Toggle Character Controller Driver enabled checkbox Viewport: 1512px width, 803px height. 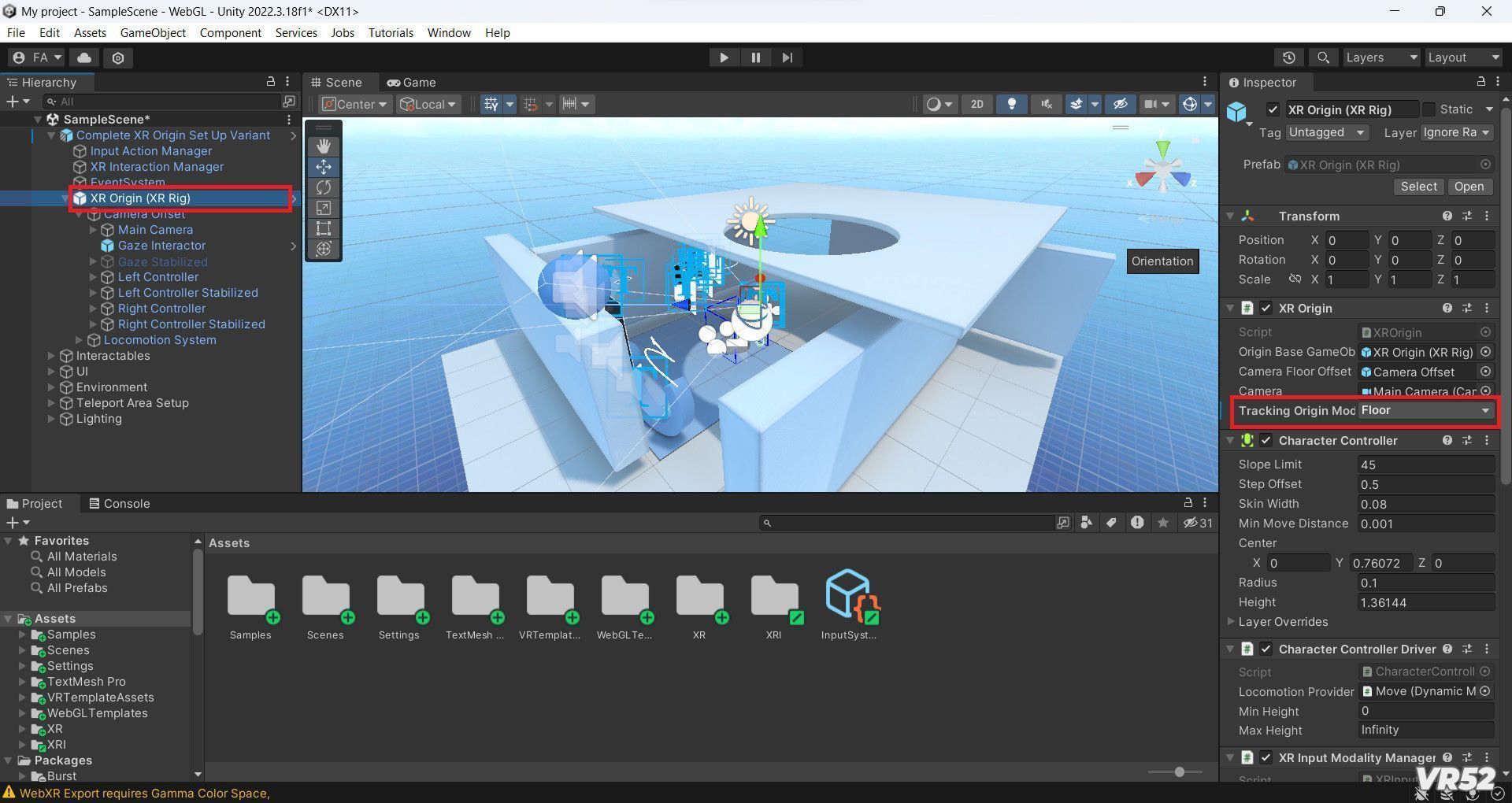click(x=1266, y=649)
